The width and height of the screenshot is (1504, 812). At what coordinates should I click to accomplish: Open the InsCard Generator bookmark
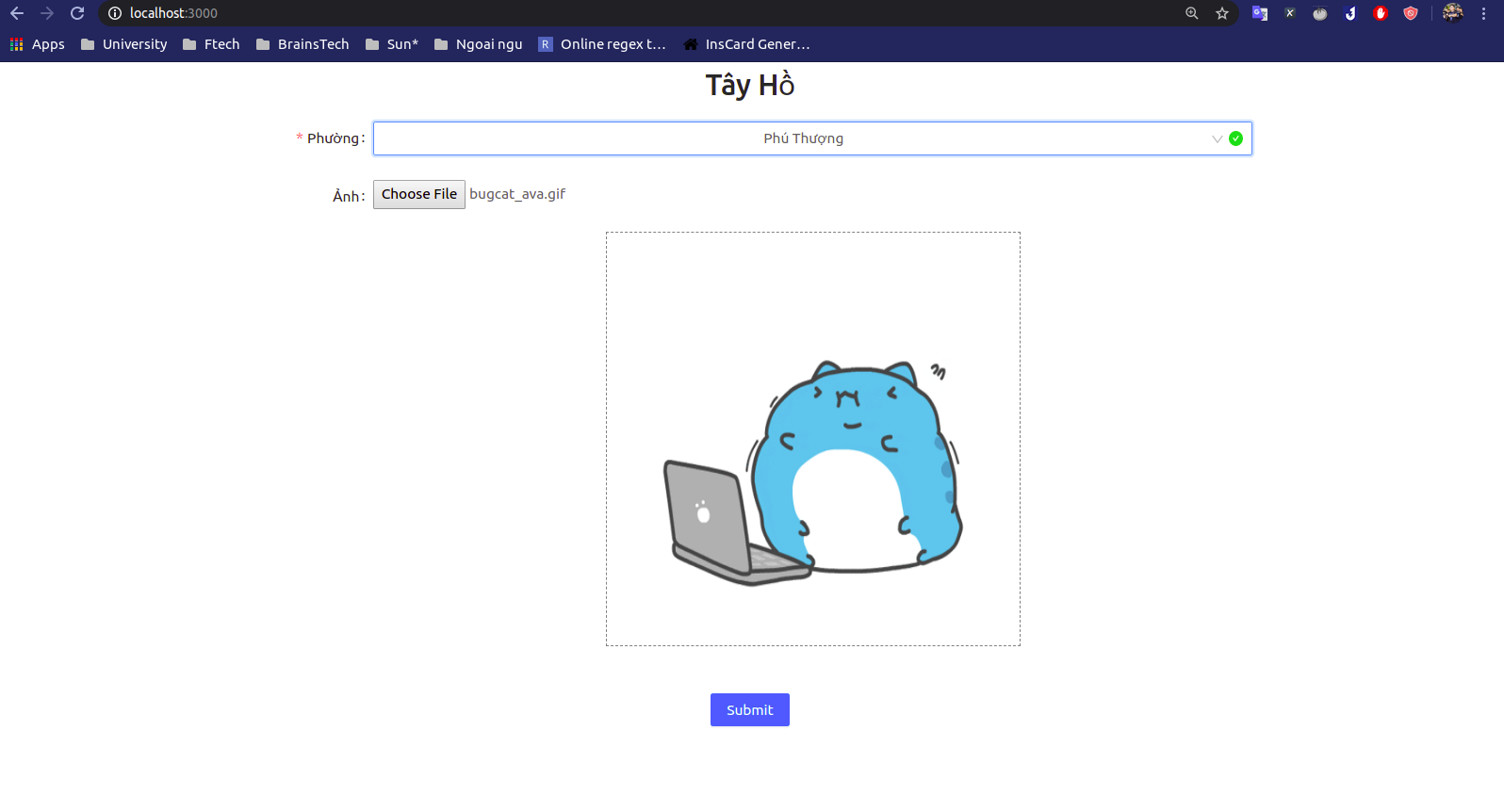click(746, 44)
